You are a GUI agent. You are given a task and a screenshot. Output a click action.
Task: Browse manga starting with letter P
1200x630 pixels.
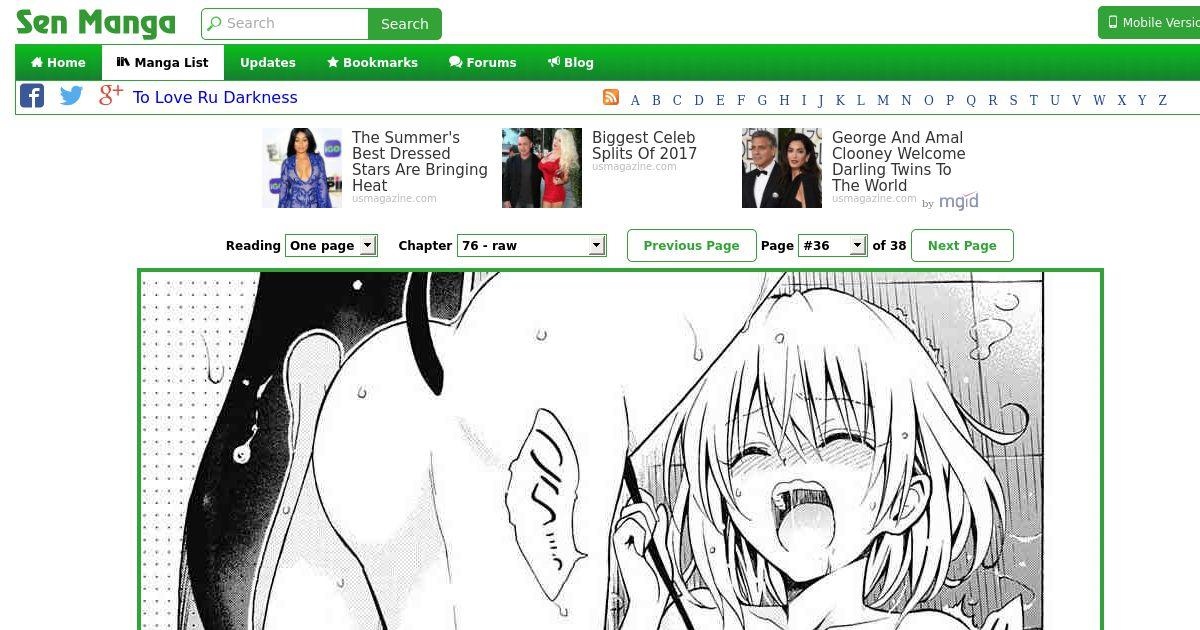pos(949,100)
